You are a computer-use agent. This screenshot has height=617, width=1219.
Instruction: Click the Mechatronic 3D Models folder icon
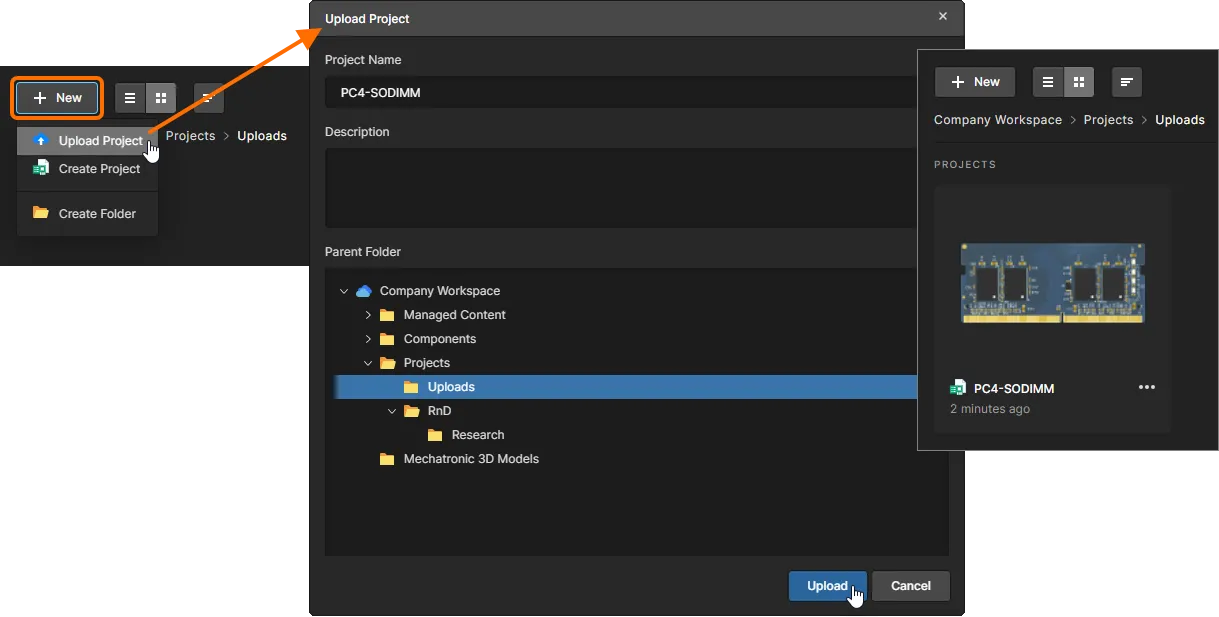pyautogui.click(x=387, y=459)
